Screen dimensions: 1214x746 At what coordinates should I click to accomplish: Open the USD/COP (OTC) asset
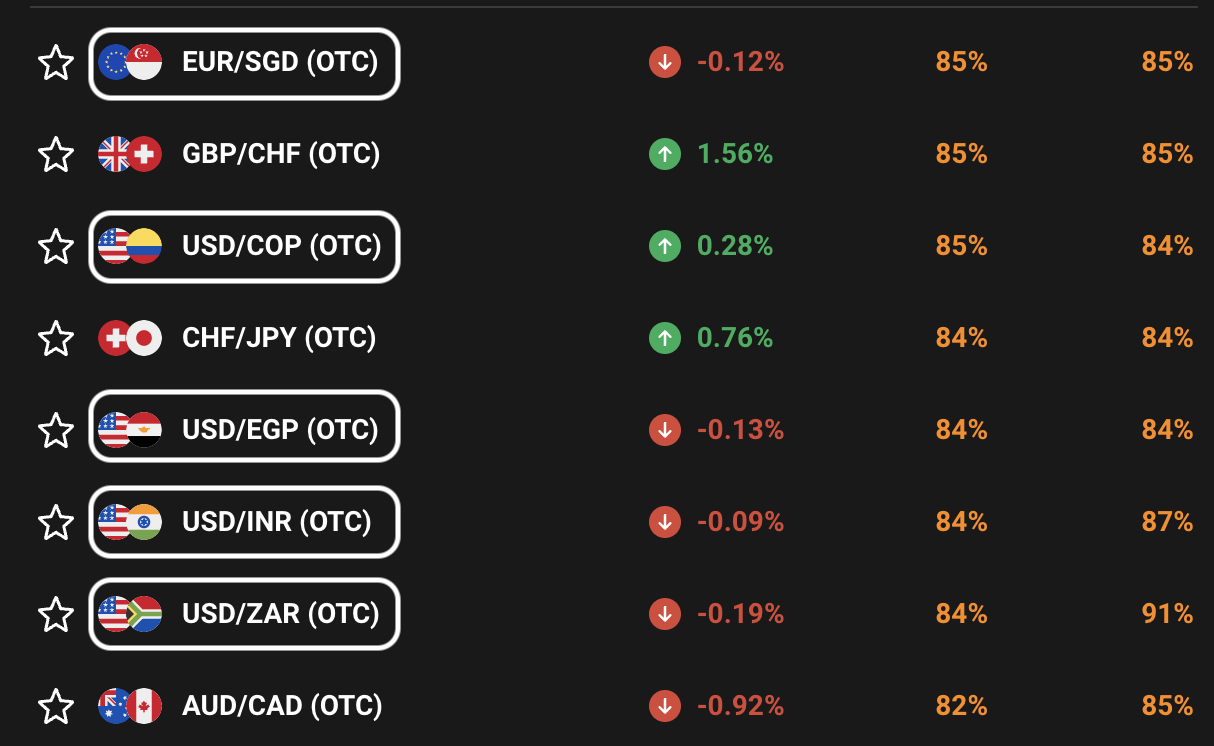(244, 246)
